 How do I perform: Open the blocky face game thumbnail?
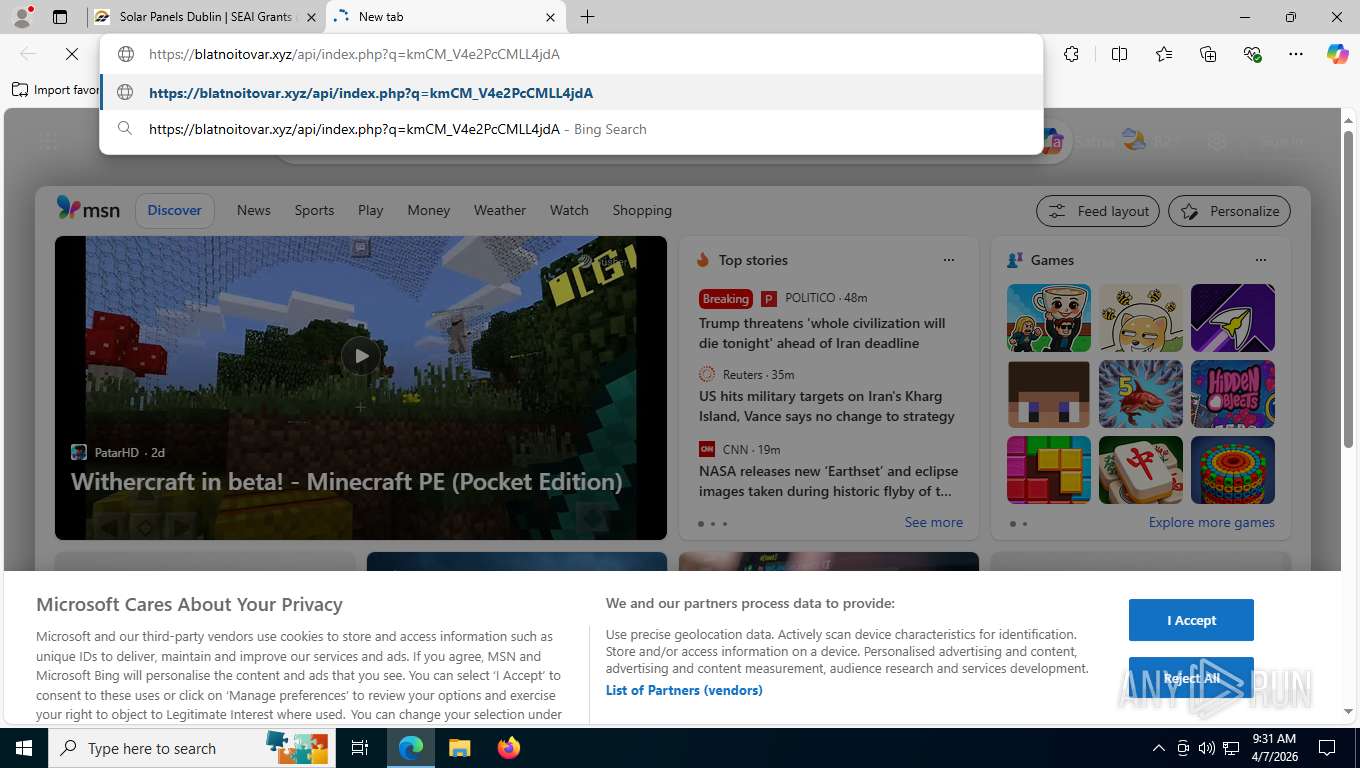[1049, 394]
